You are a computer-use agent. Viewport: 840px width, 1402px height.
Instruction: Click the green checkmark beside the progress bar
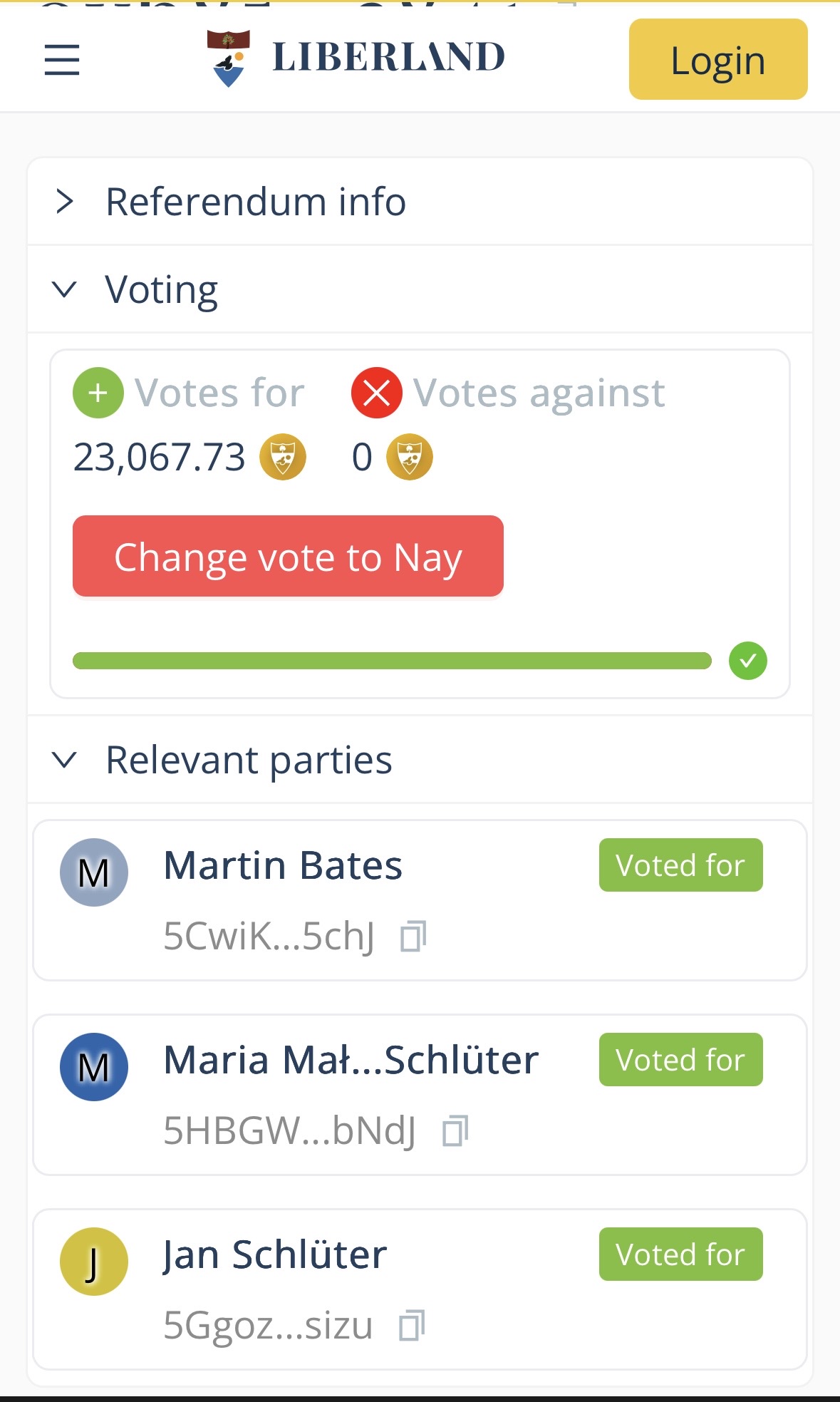[x=747, y=661]
